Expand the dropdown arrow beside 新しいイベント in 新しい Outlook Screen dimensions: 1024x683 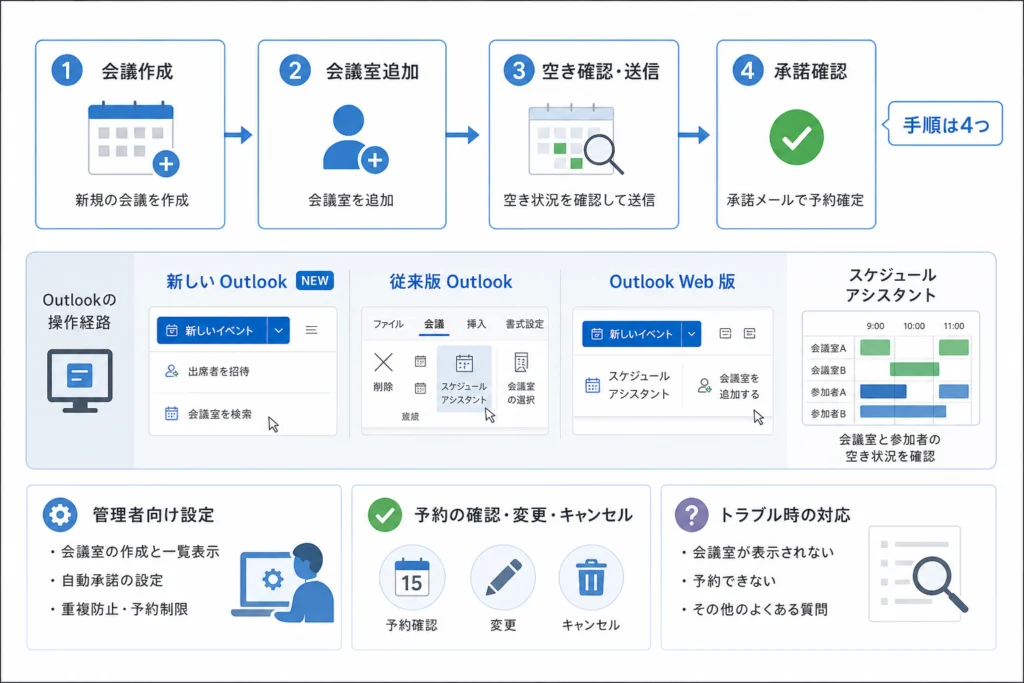278,330
